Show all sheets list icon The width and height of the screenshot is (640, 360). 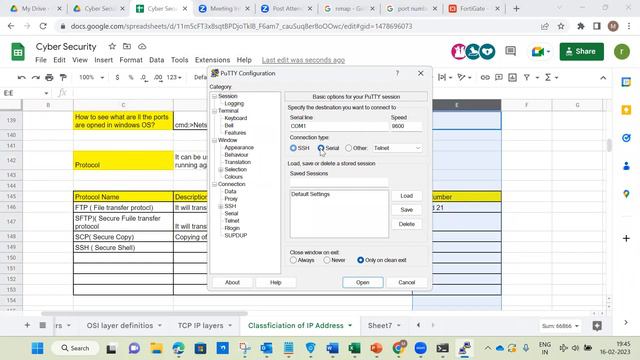[x=42, y=325]
